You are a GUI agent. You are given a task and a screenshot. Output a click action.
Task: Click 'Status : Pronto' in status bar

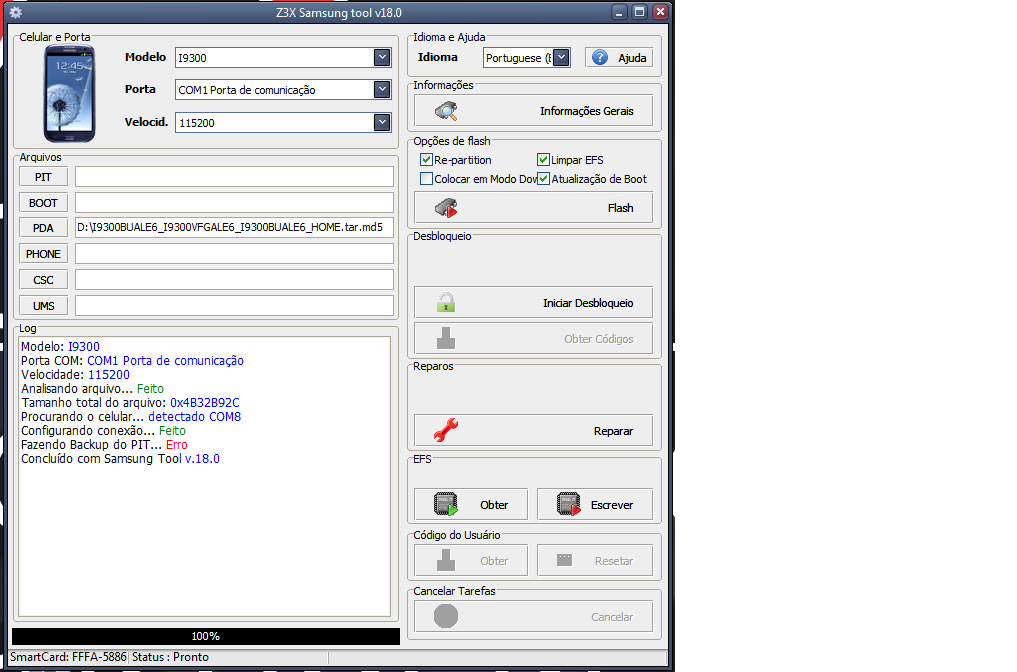pyautogui.click(x=171, y=656)
